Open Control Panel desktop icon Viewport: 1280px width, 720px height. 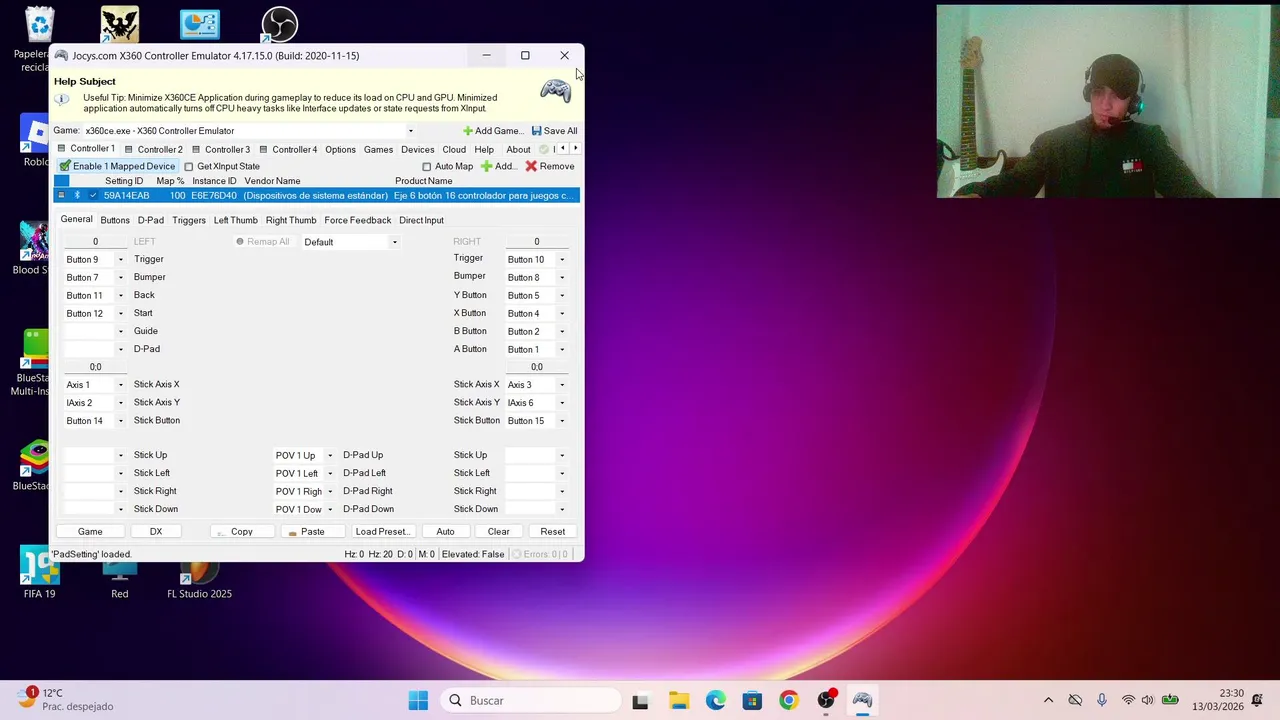pos(200,24)
